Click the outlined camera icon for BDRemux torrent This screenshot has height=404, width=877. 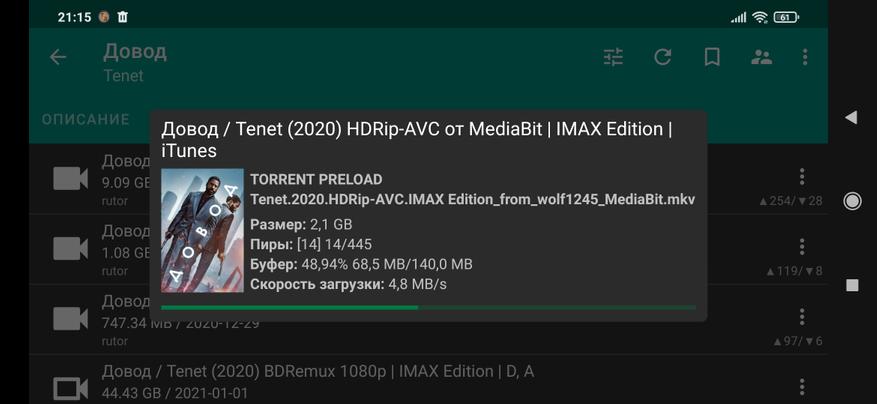point(71,387)
